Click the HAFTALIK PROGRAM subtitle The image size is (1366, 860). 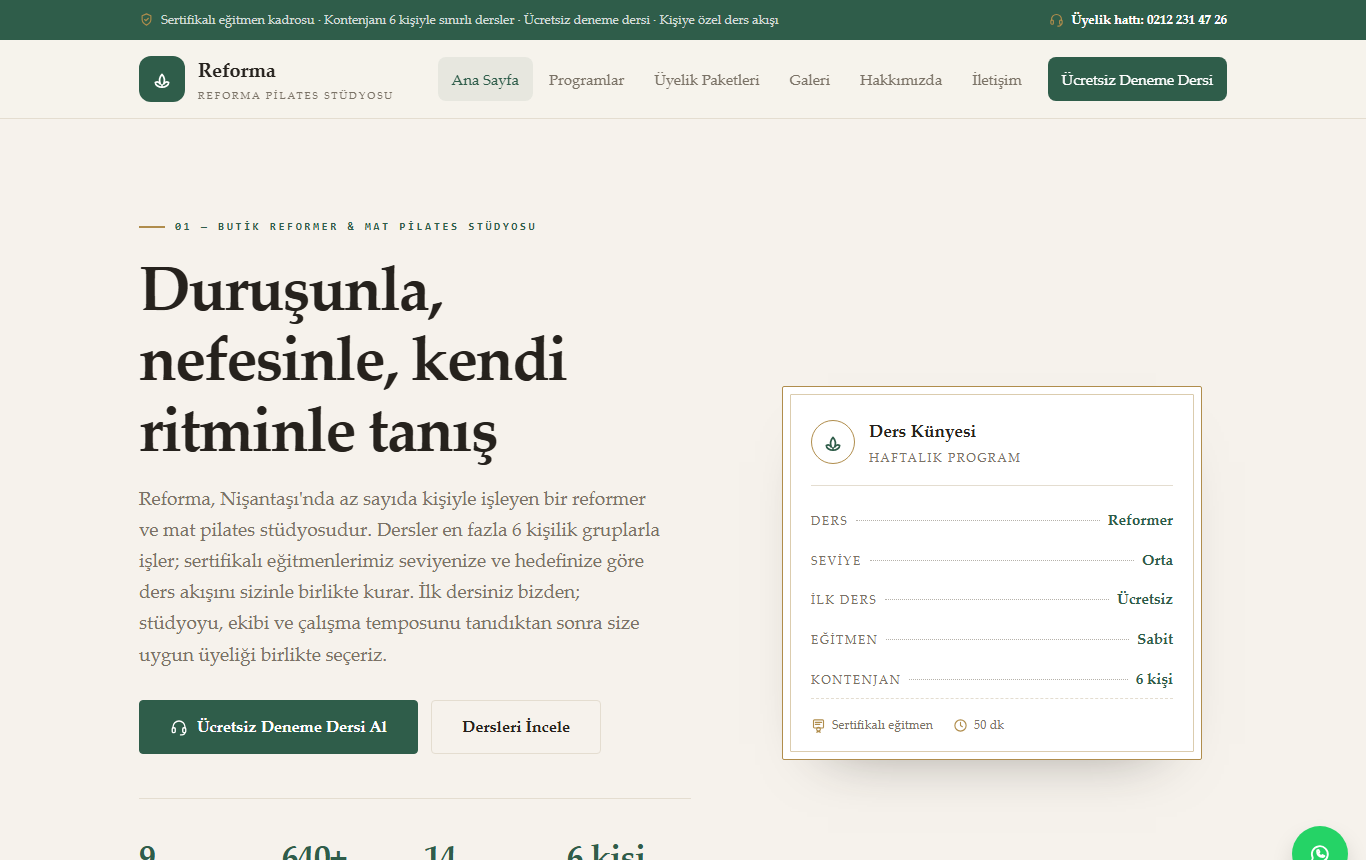coord(945,458)
